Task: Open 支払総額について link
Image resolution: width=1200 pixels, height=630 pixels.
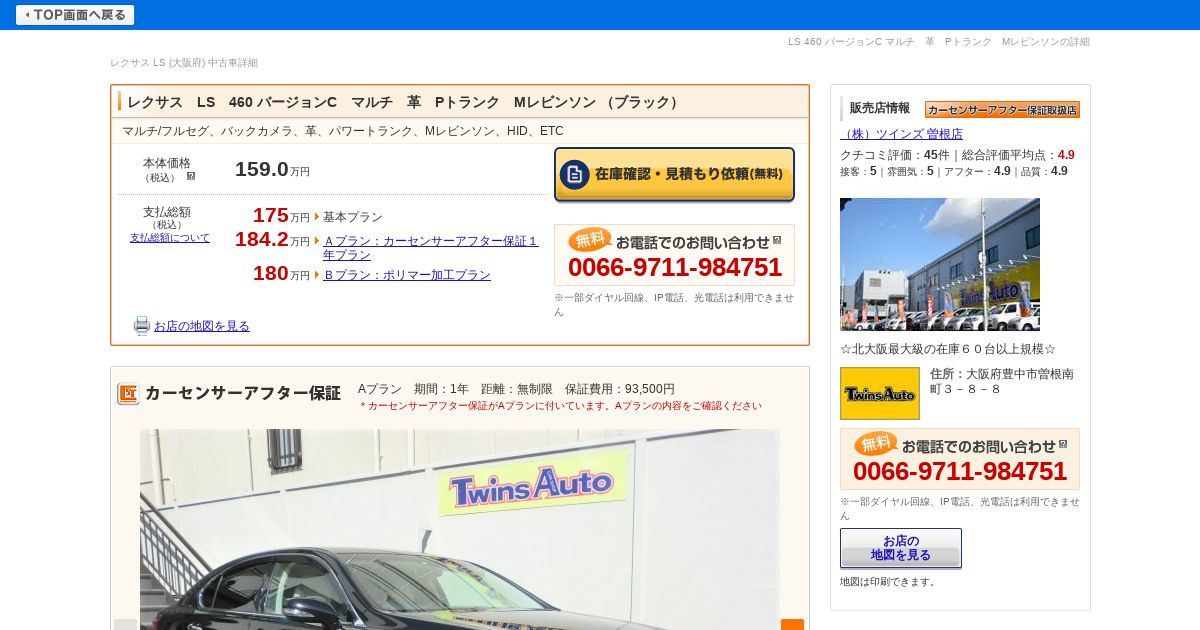Action: (170, 238)
